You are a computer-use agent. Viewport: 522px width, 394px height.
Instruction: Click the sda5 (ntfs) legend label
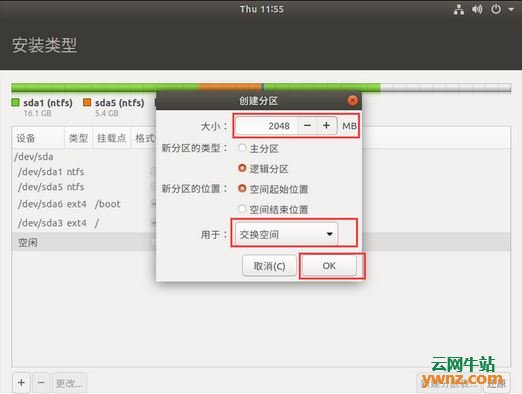click(x=120, y=103)
